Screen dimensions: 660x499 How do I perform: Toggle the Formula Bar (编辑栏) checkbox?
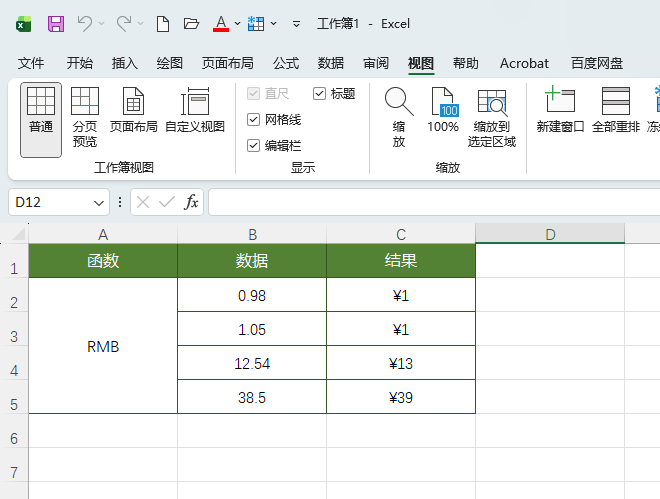coord(253,146)
